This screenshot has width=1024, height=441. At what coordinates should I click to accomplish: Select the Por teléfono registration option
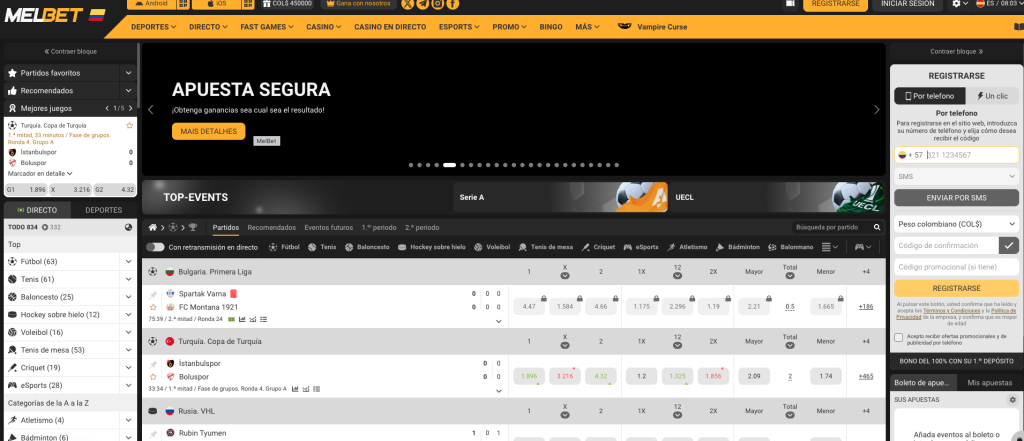(x=930, y=96)
